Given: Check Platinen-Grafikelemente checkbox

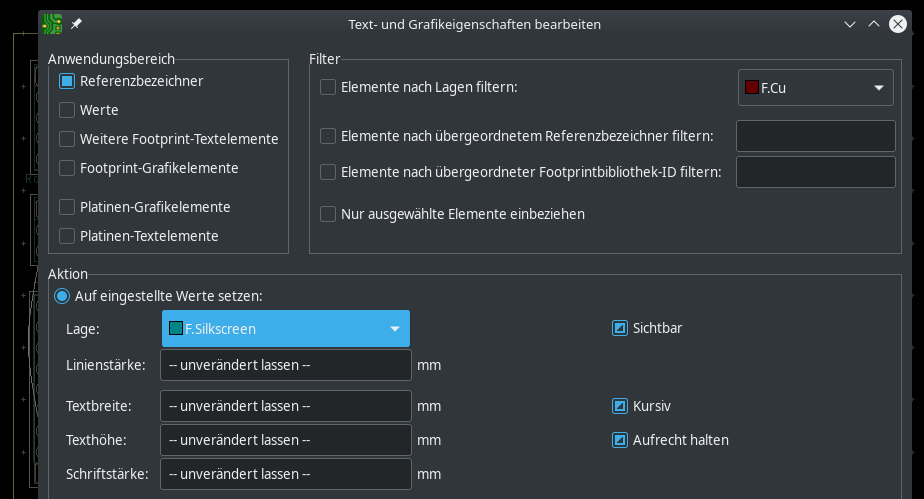Looking at the screenshot, I should click(67, 207).
